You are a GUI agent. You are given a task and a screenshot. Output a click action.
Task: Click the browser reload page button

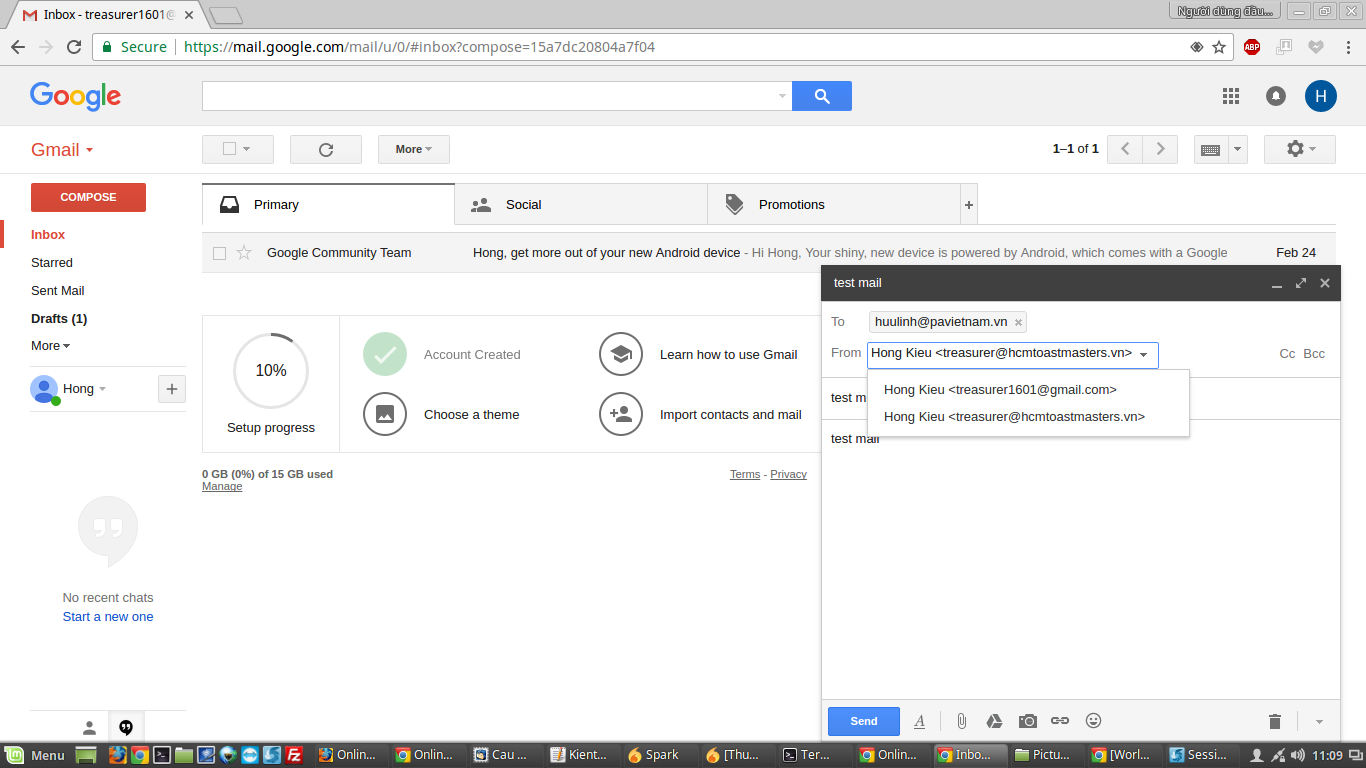click(74, 47)
